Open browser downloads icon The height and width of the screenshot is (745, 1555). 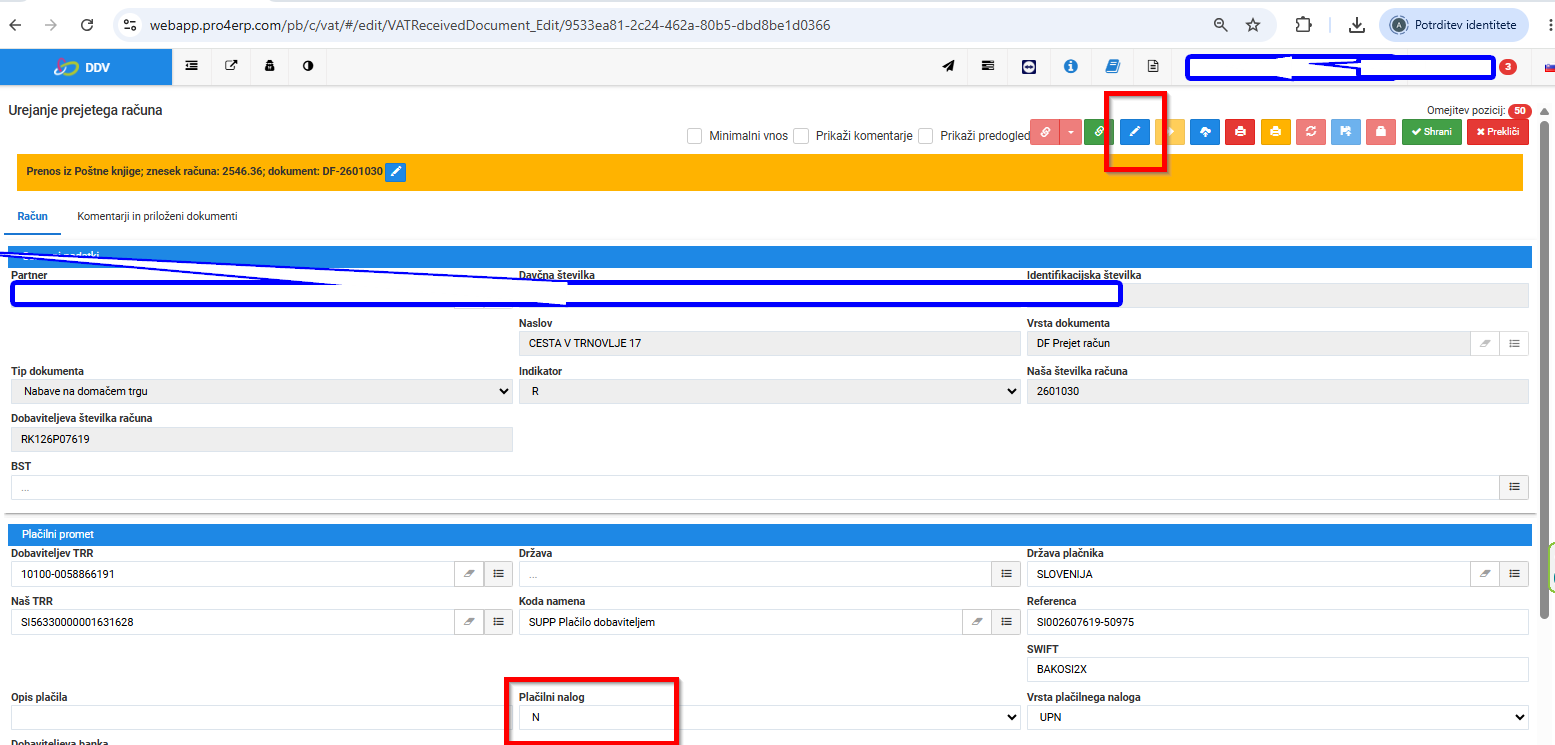pyautogui.click(x=1357, y=25)
